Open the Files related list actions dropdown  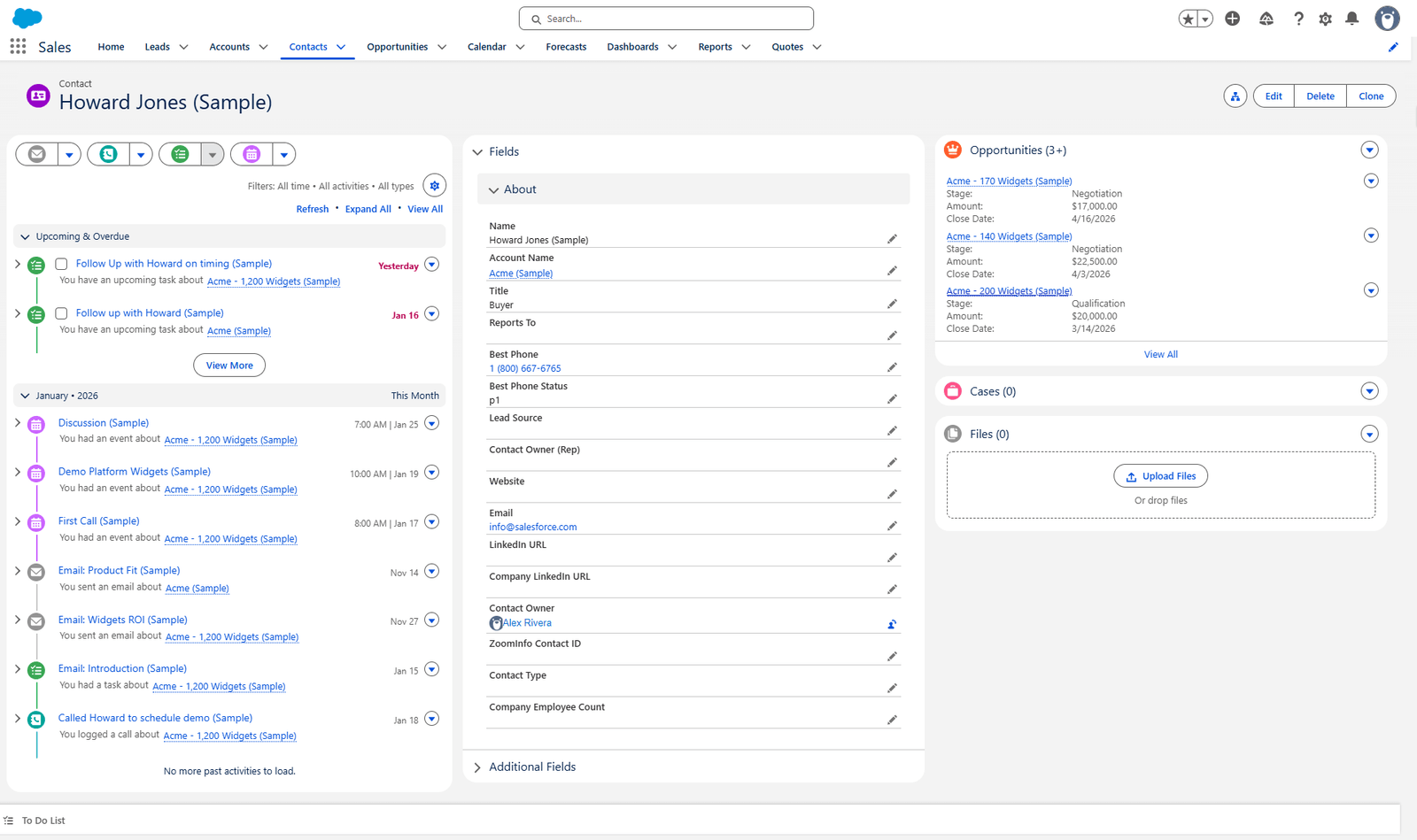click(1369, 434)
